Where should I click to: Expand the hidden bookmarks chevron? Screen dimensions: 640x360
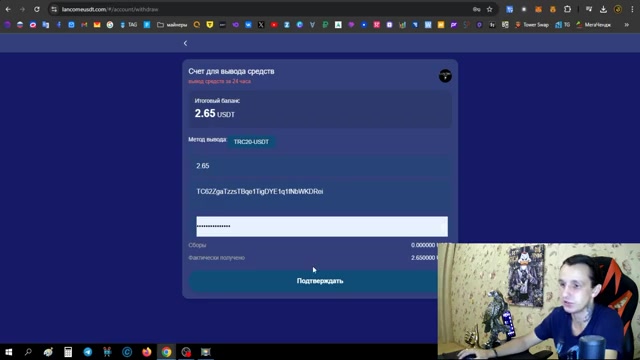[627, 25]
